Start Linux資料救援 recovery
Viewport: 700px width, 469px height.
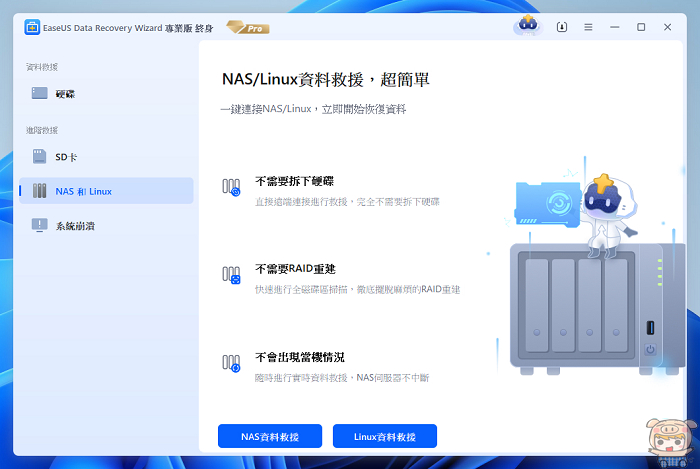[385, 436]
